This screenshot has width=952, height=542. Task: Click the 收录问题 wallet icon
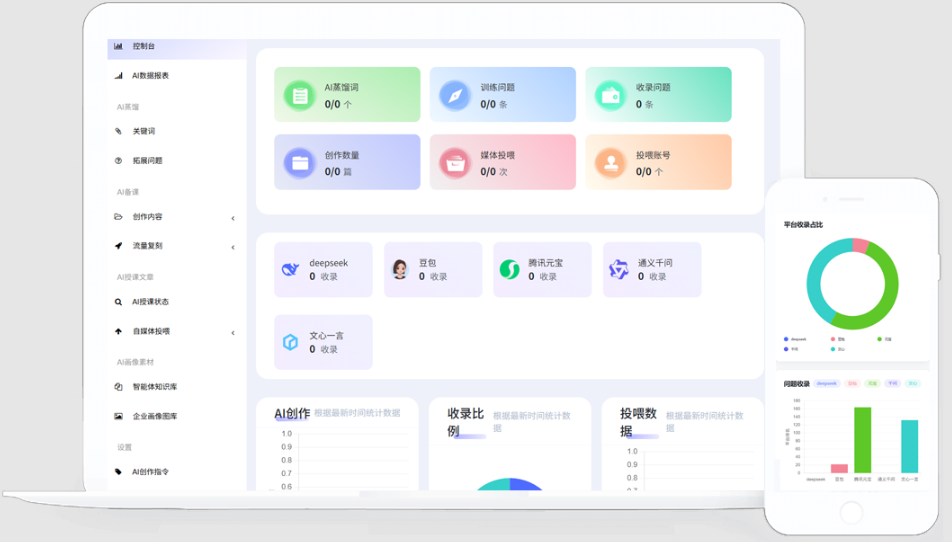click(x=610, y=95)
